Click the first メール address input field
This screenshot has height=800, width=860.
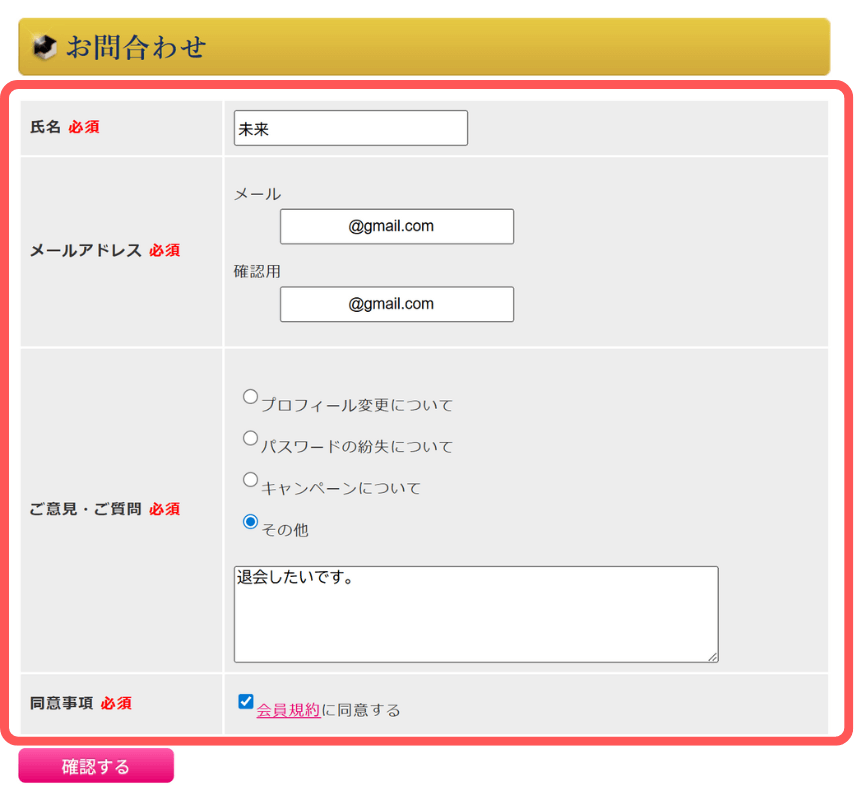coord(396,227)
